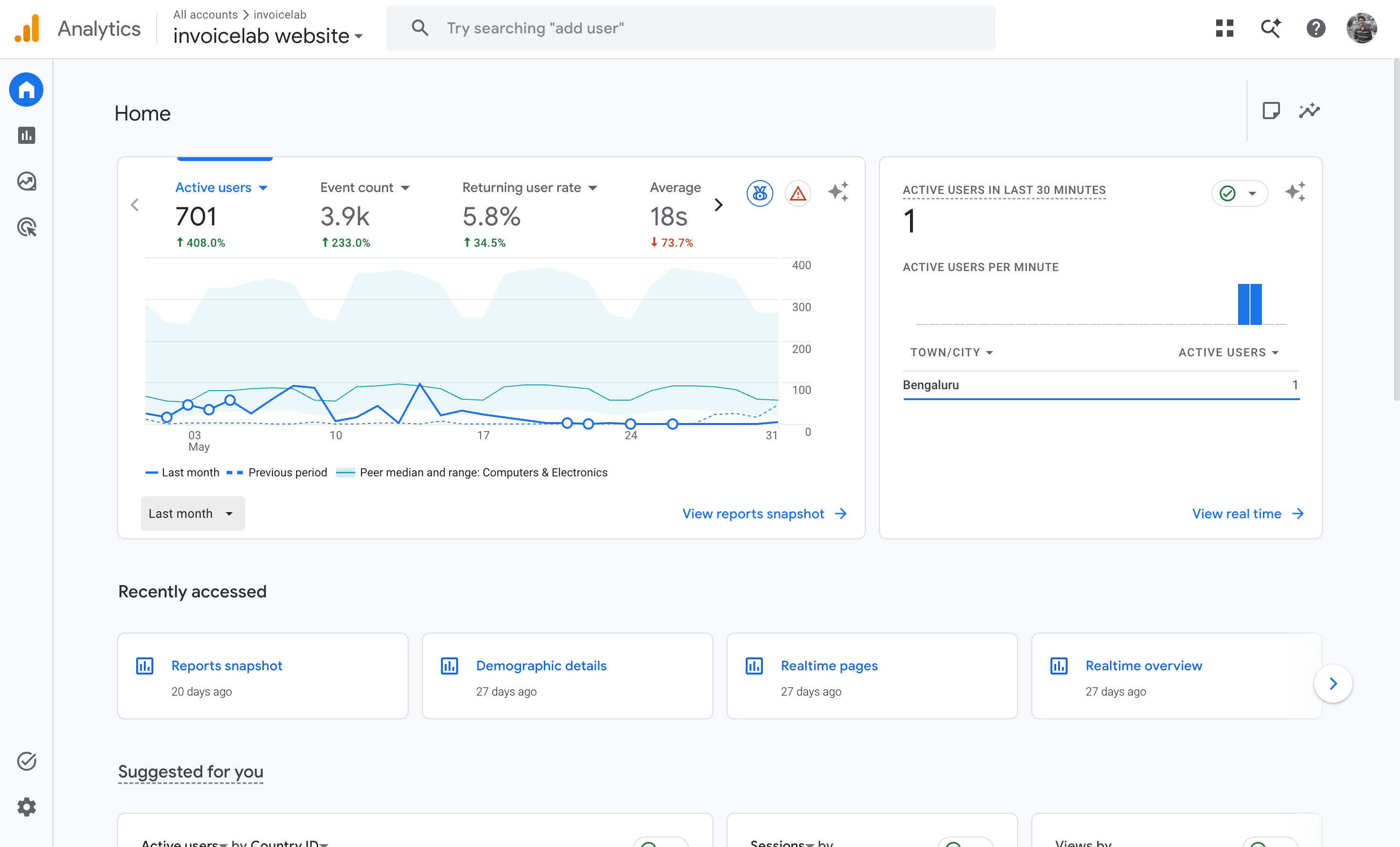Viewport: 1400px width, 847px height.
Task: Show next metrics with right chevron
Action: coord(719,205)
